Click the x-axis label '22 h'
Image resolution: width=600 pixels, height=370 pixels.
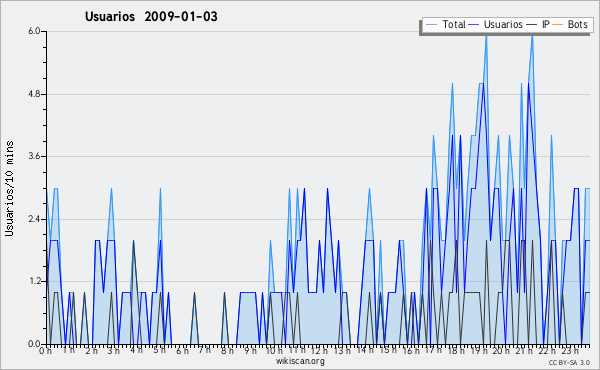[x=548, y=350]
